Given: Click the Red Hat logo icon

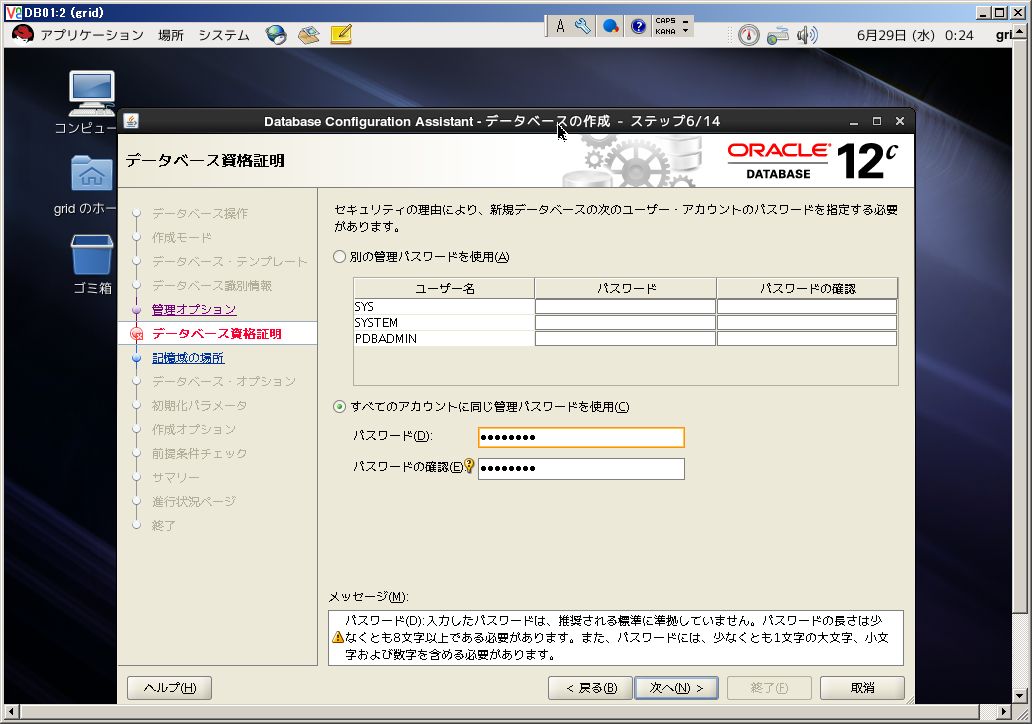Looking at the screenshot, I should [x=22, y=34].
